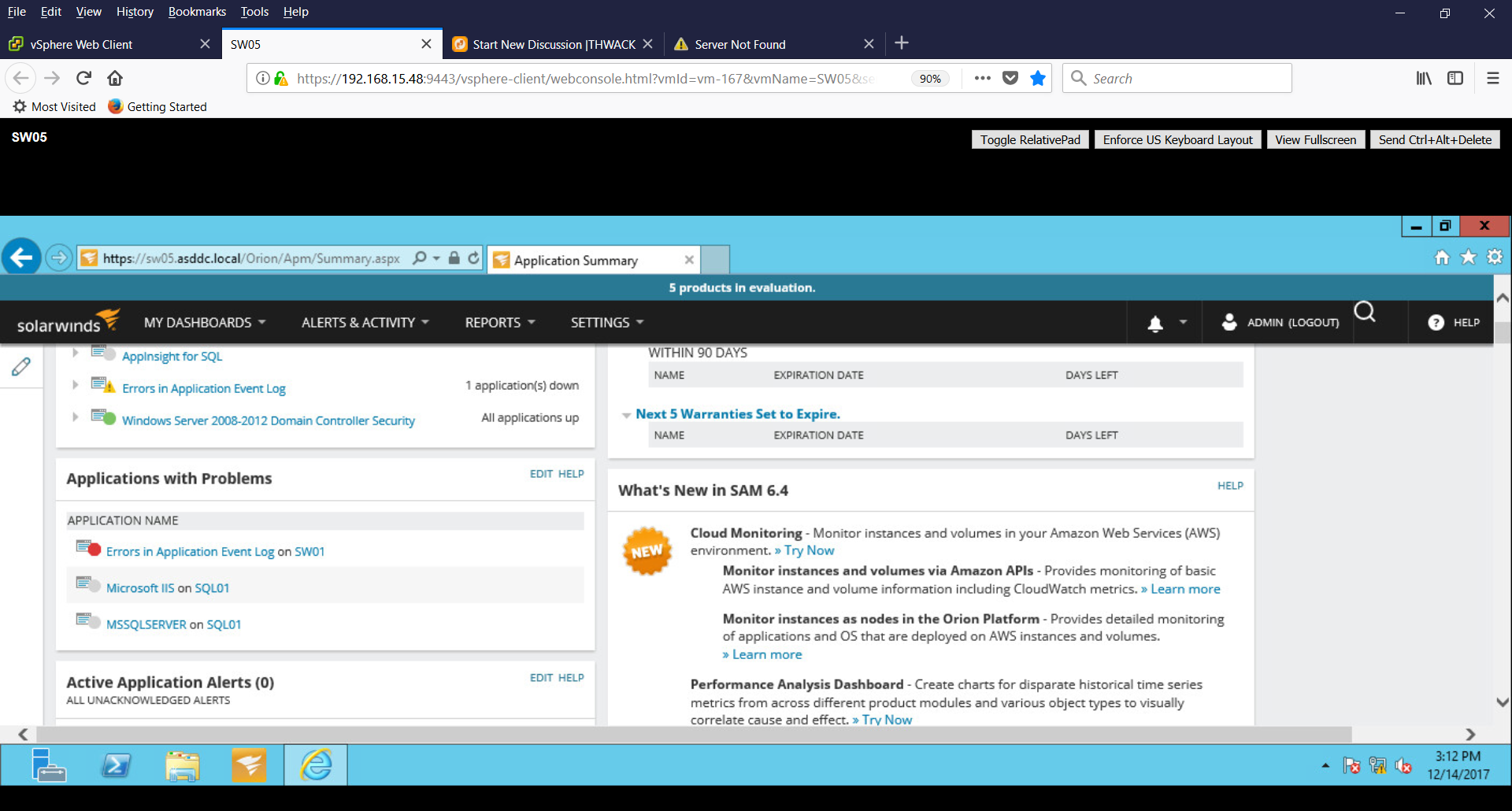Screen dimensions: 1512x811
Task: Click the Internet Explorer taskbar icon
Action: (316, 765)
